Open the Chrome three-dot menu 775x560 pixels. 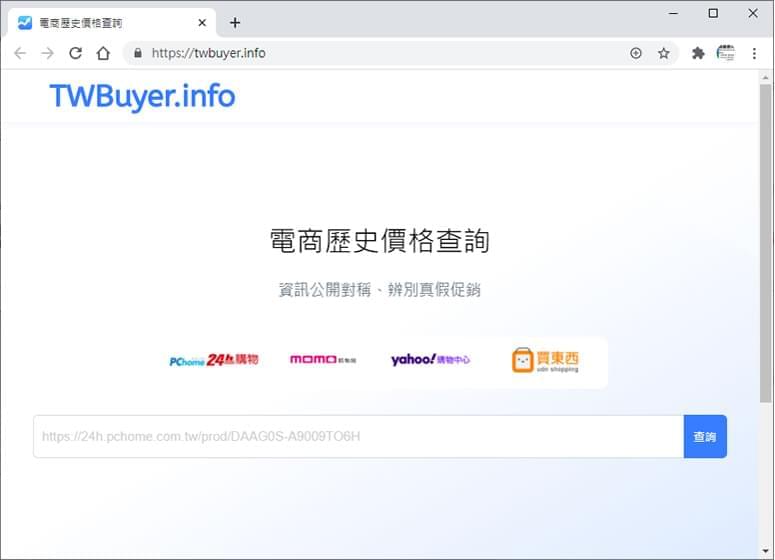tap(754, 53)
